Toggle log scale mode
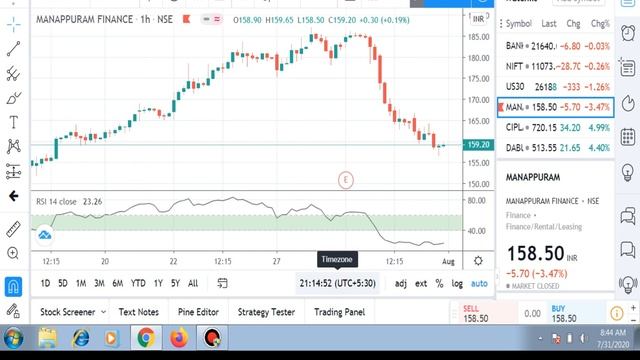The image size is (640, 360). coord(457,283)
